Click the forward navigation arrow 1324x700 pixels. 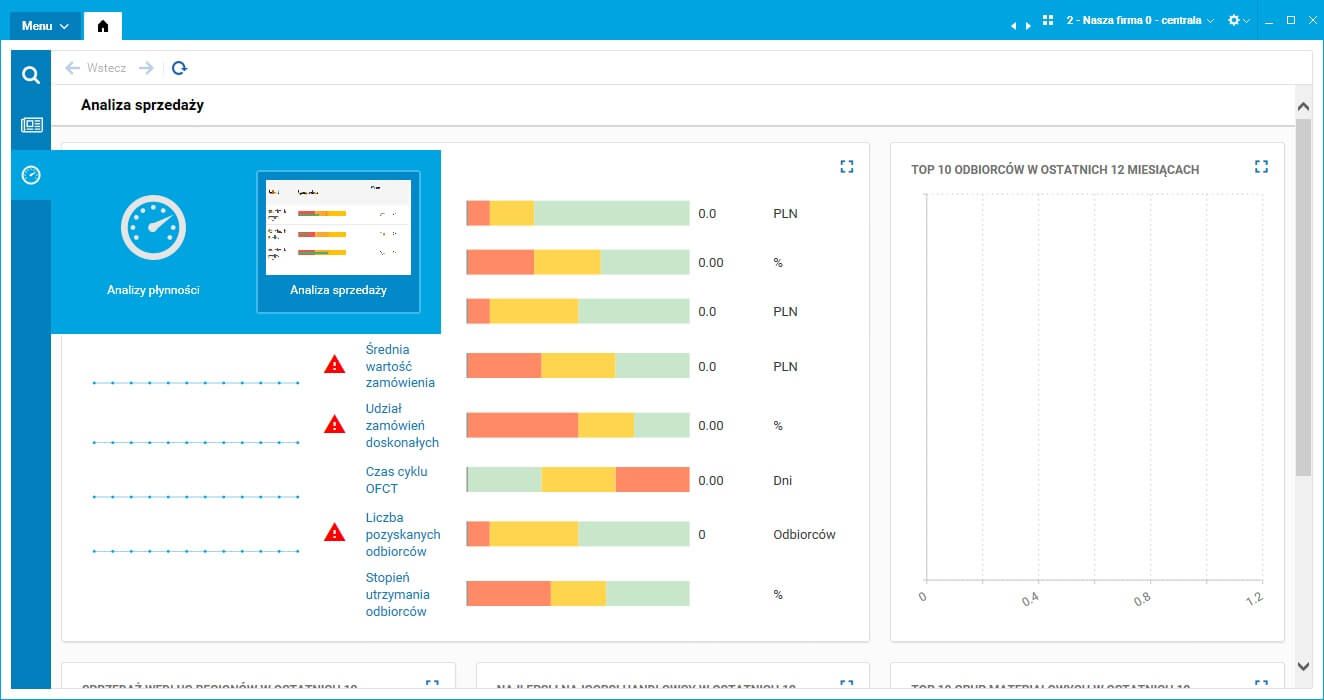[x=146, y=68]
